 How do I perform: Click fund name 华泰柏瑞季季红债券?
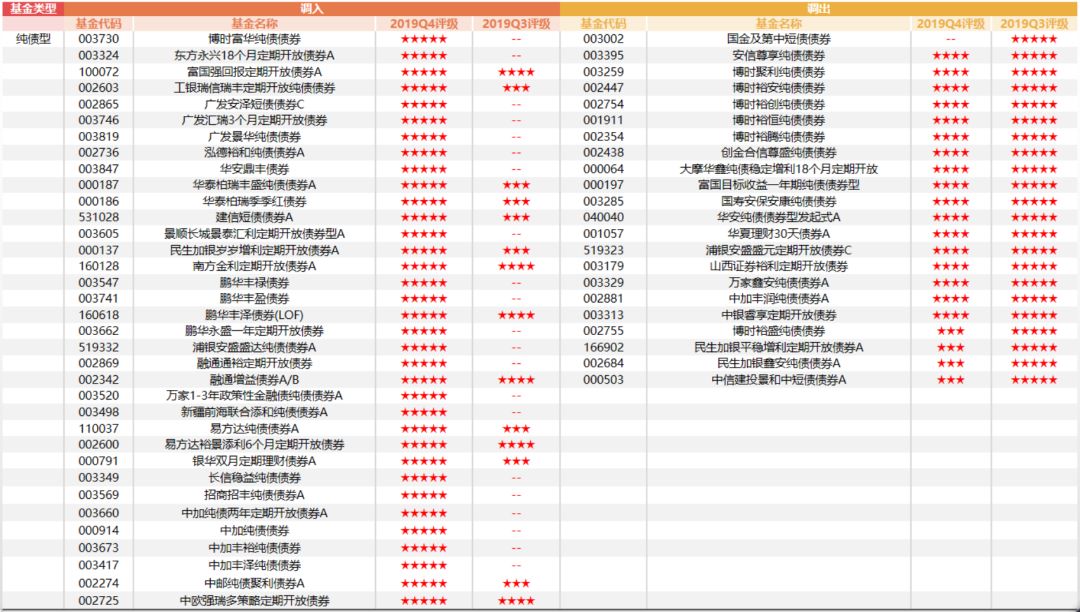255,201
